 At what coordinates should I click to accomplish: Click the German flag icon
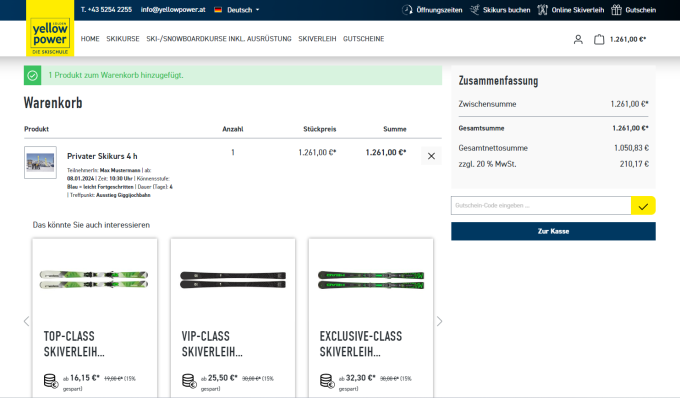pyautogui.click(x=218, y=10)
